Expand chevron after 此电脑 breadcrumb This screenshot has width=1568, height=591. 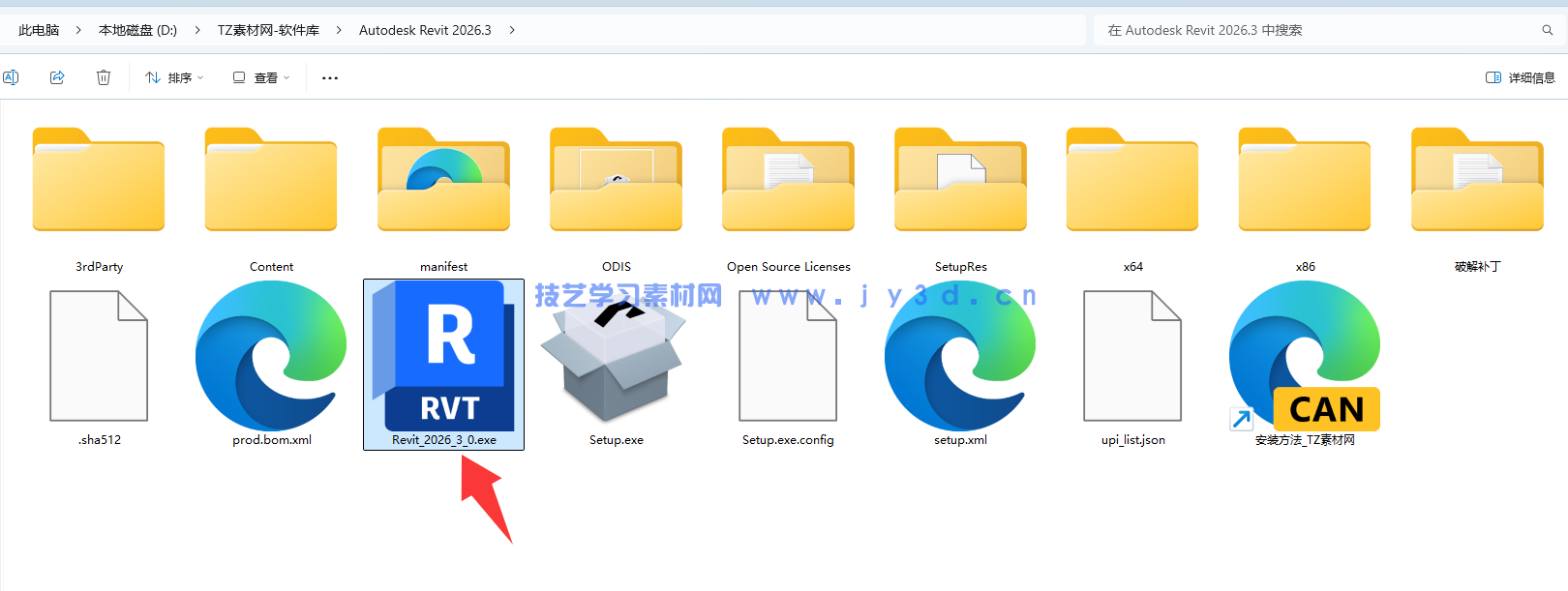79,30
